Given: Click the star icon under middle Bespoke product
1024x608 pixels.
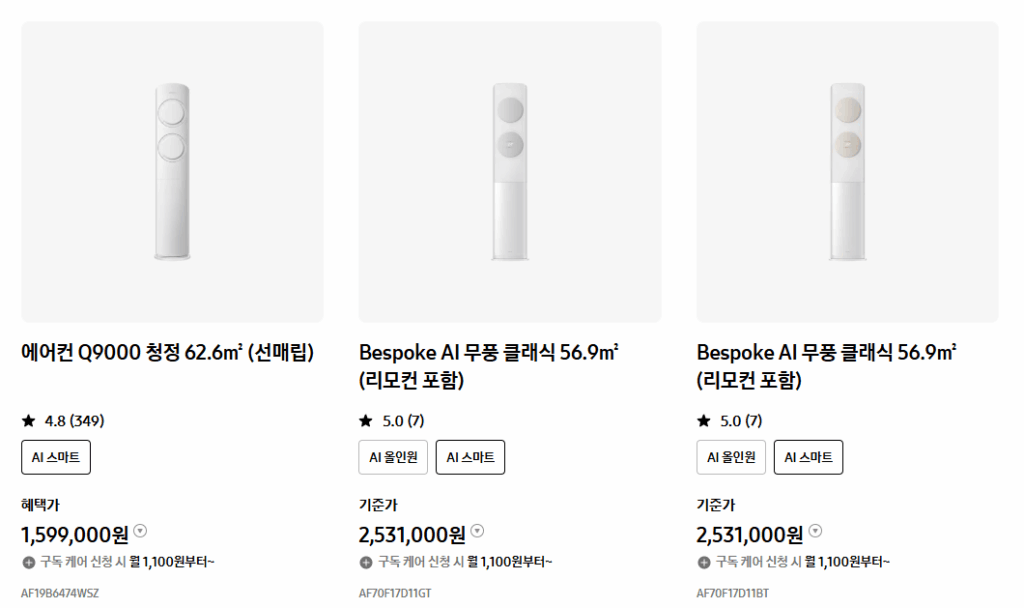Looking at the screenshot, I should coord(364,421).
